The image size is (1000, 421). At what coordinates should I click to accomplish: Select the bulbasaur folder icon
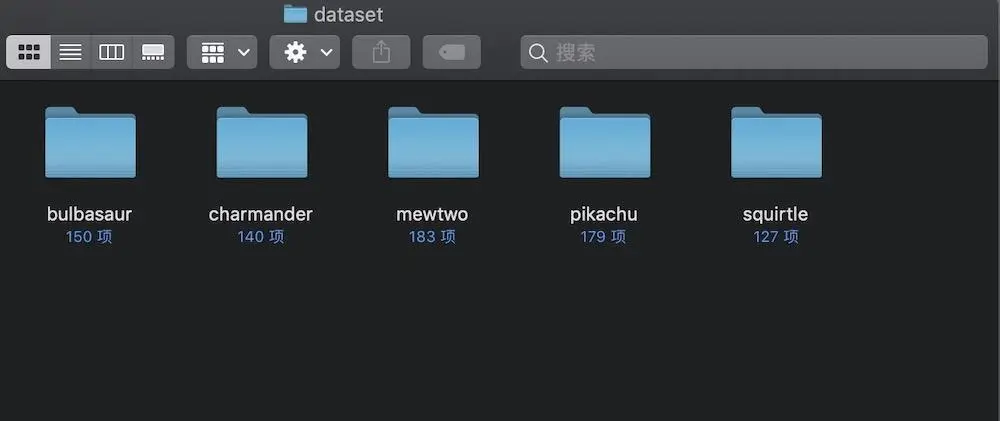(90, 142)
